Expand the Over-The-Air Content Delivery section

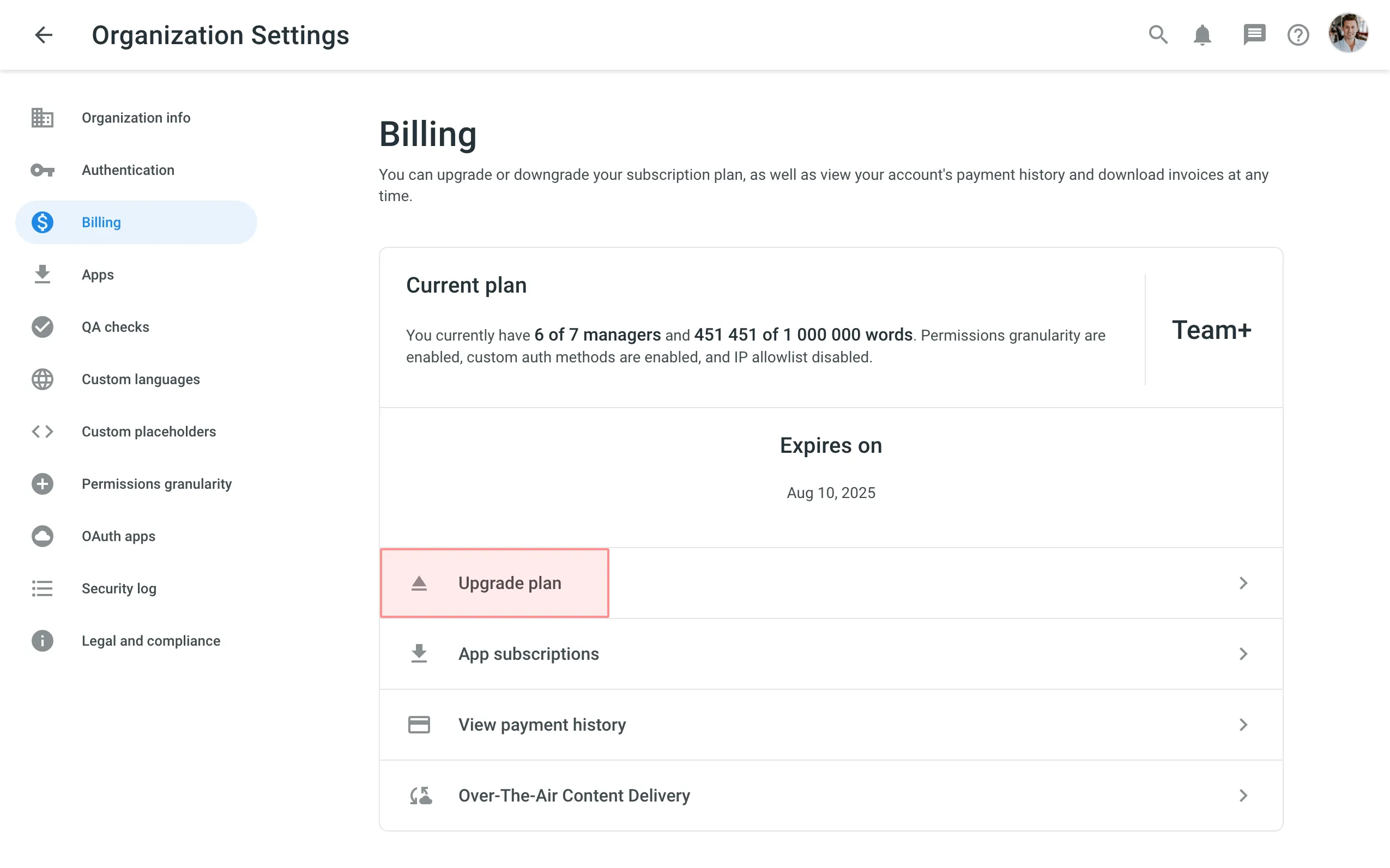(x=830, y=796)
